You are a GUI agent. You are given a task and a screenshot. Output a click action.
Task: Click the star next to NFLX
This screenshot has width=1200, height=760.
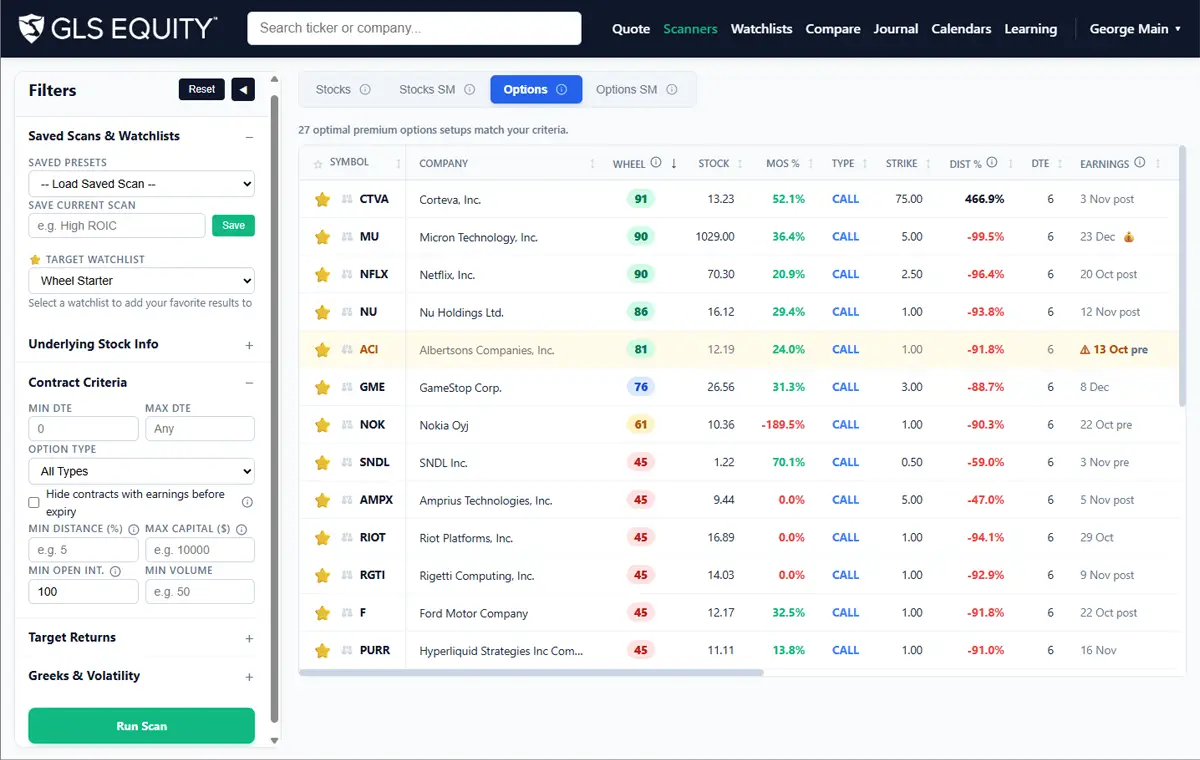point(322,275)
